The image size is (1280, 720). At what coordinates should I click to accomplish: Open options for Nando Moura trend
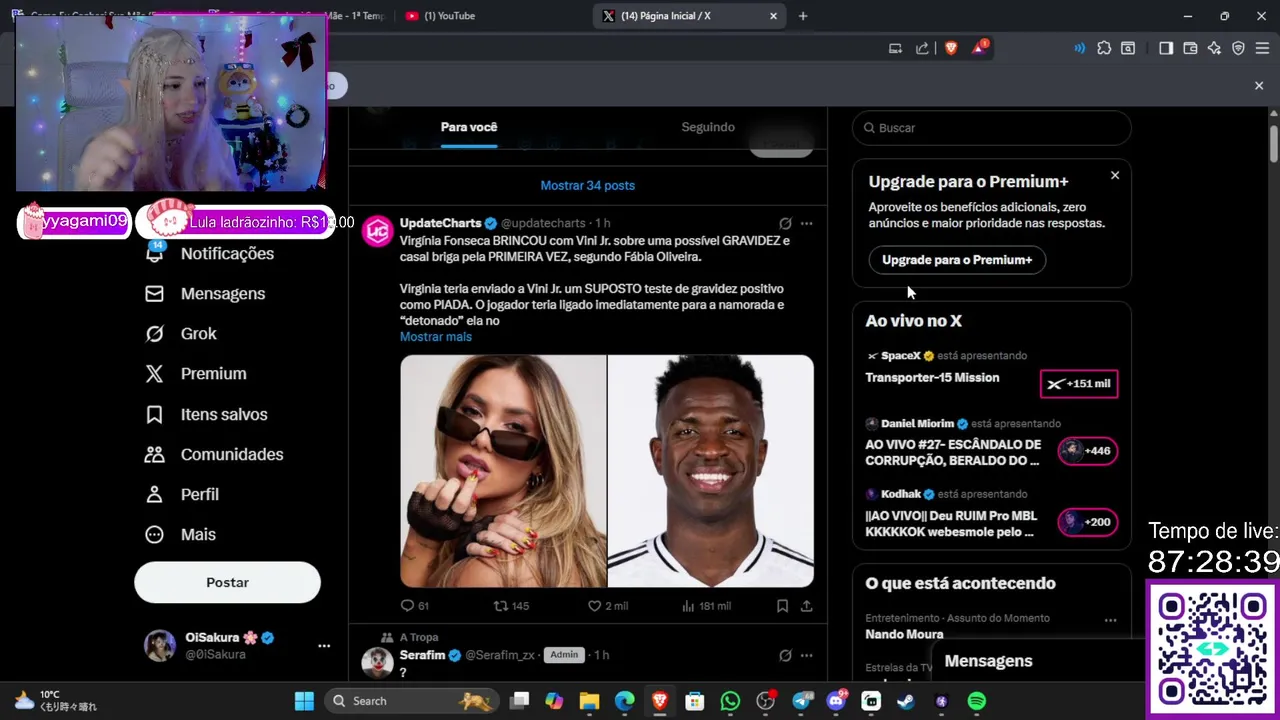(1110, 620)
